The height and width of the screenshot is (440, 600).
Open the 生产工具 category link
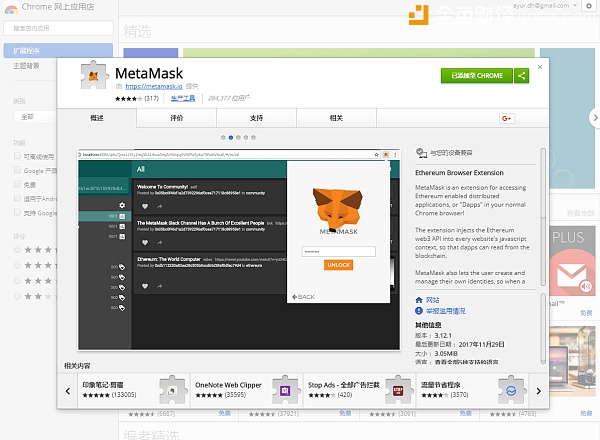[183, 98]
